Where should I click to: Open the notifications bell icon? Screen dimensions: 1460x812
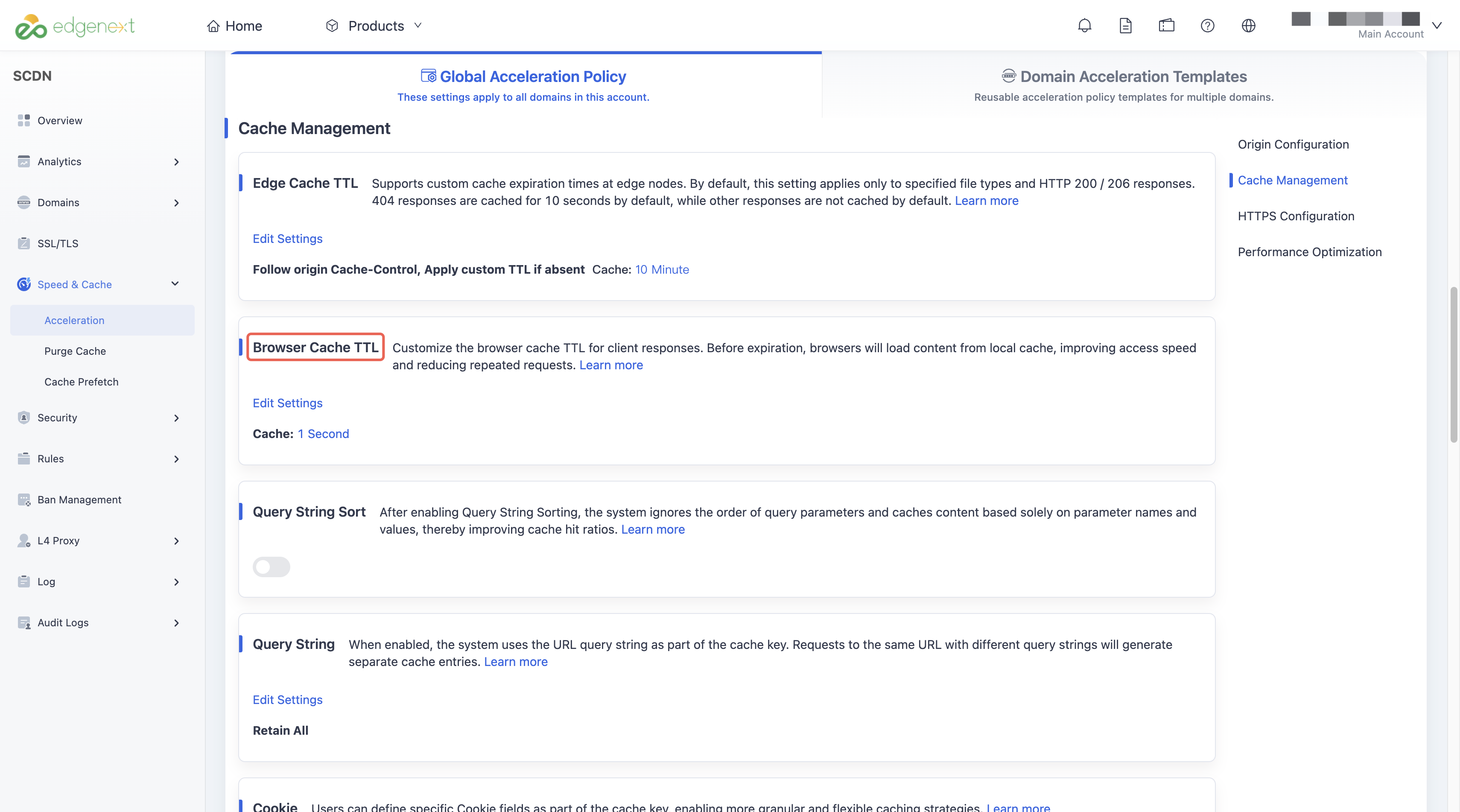[1084, 26]
